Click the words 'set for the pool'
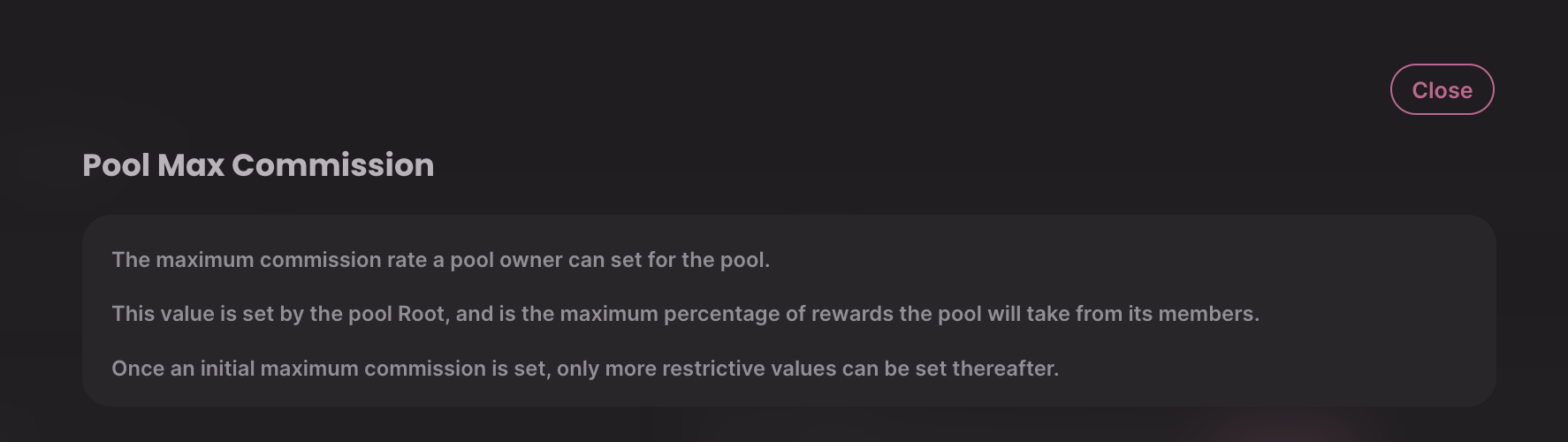 point(689,260)
